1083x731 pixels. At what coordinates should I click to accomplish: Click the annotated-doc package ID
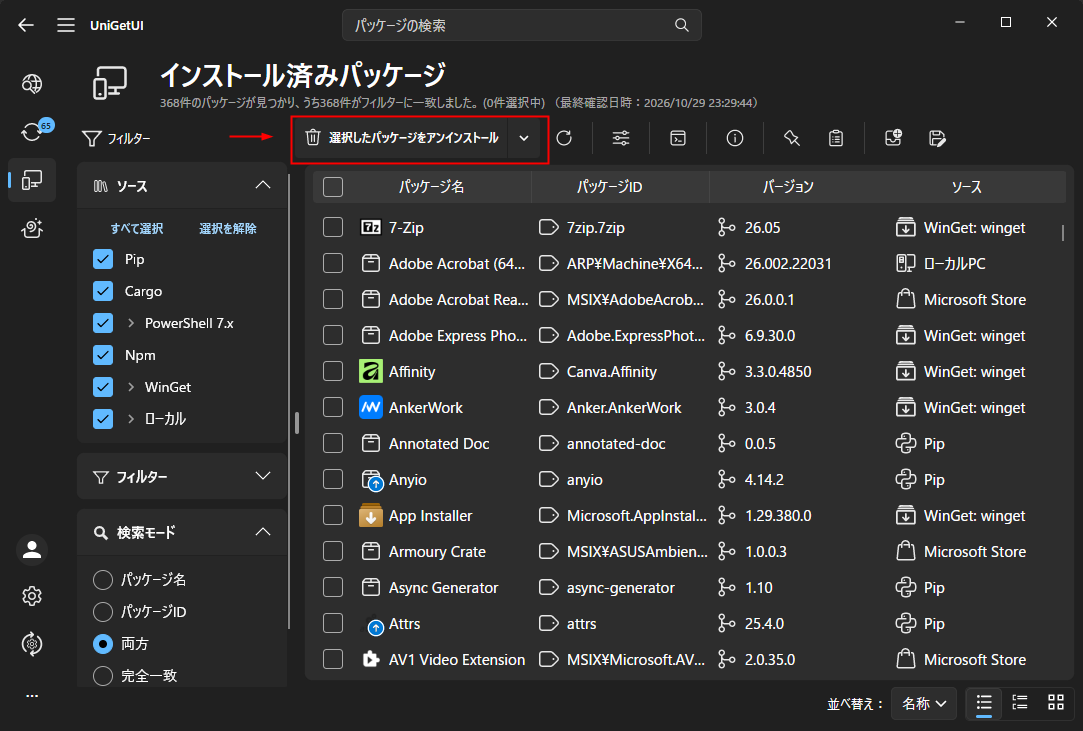(x=616, y=444)
